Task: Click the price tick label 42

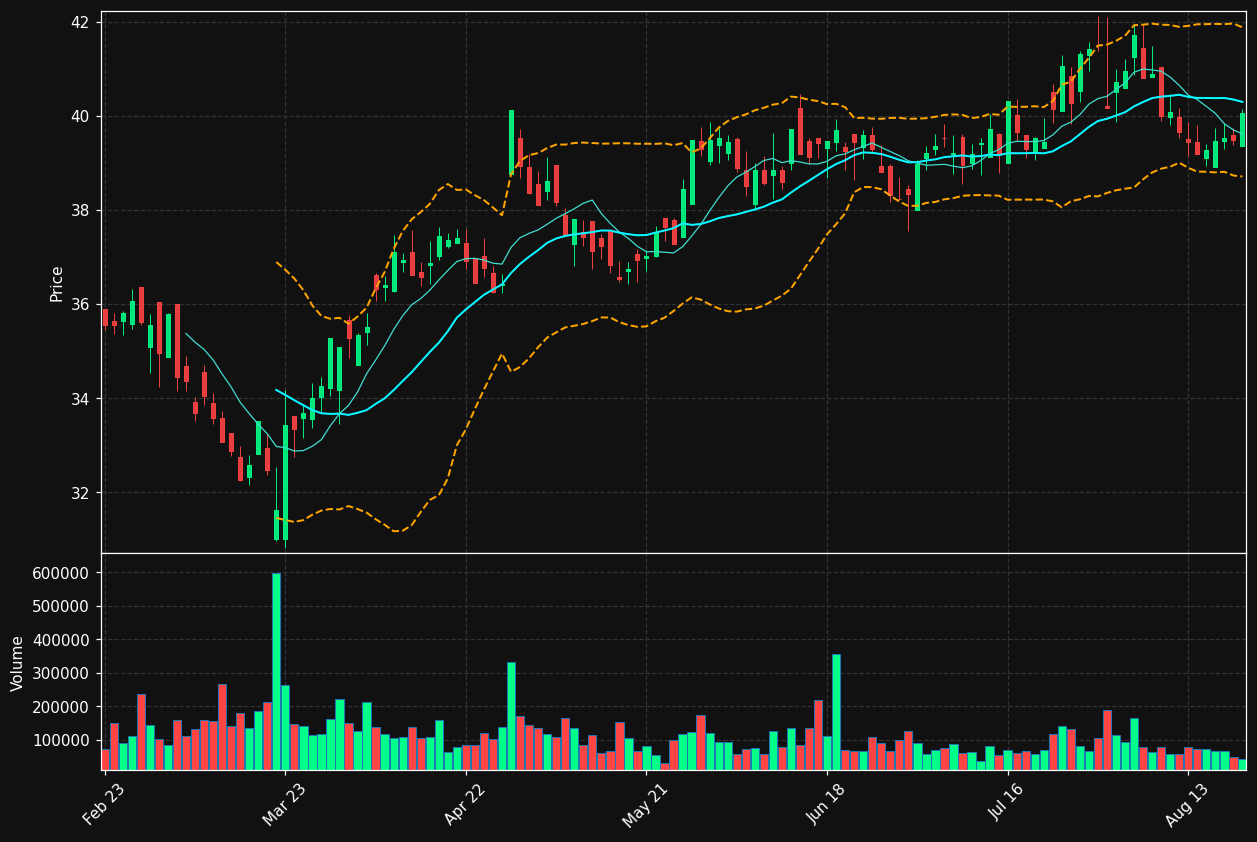Action: (81, 22)
